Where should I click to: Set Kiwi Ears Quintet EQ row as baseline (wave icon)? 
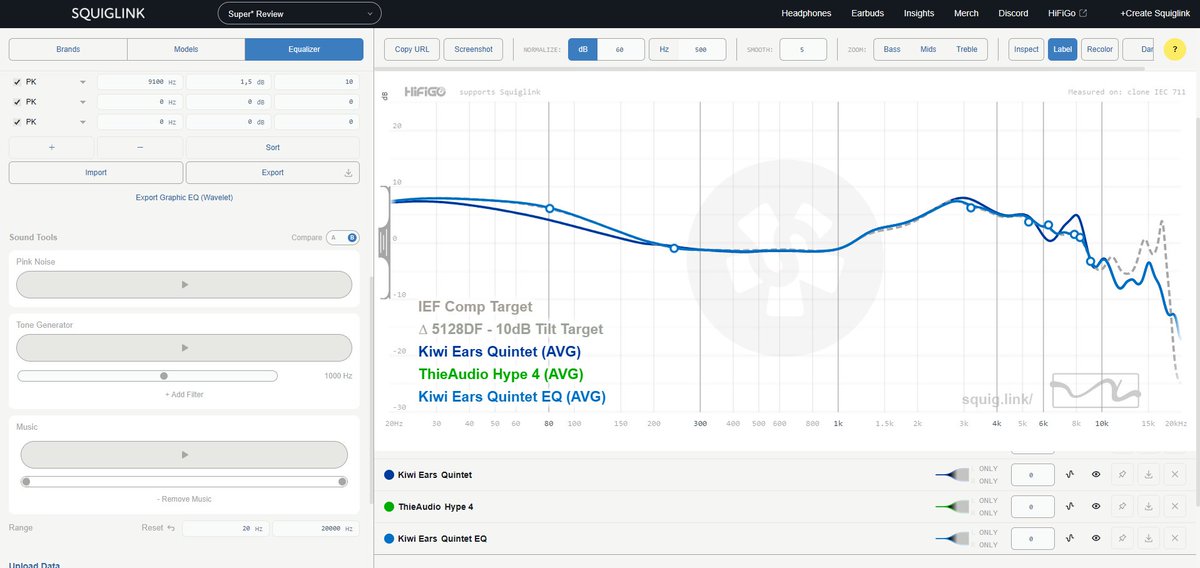(1070, 539)
